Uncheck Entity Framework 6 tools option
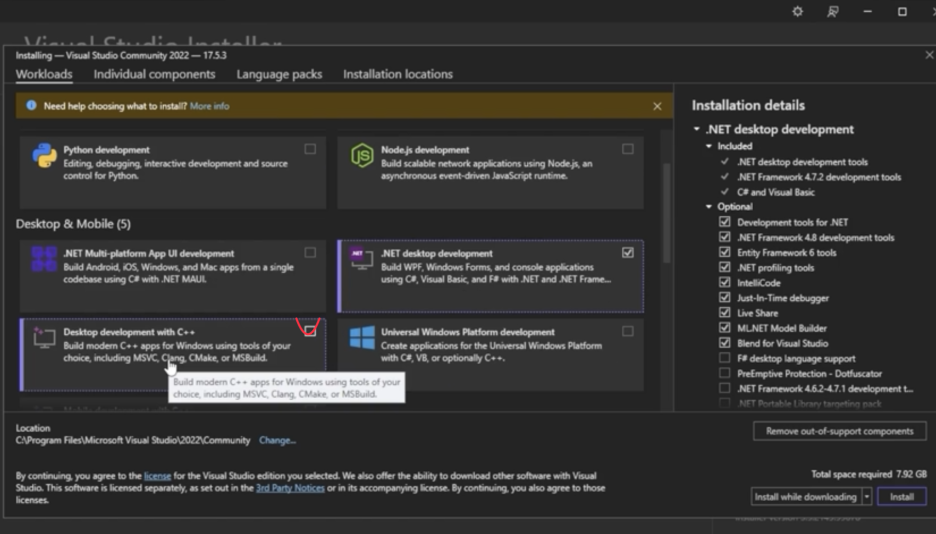The image size is (936, 534). (725, 252)
